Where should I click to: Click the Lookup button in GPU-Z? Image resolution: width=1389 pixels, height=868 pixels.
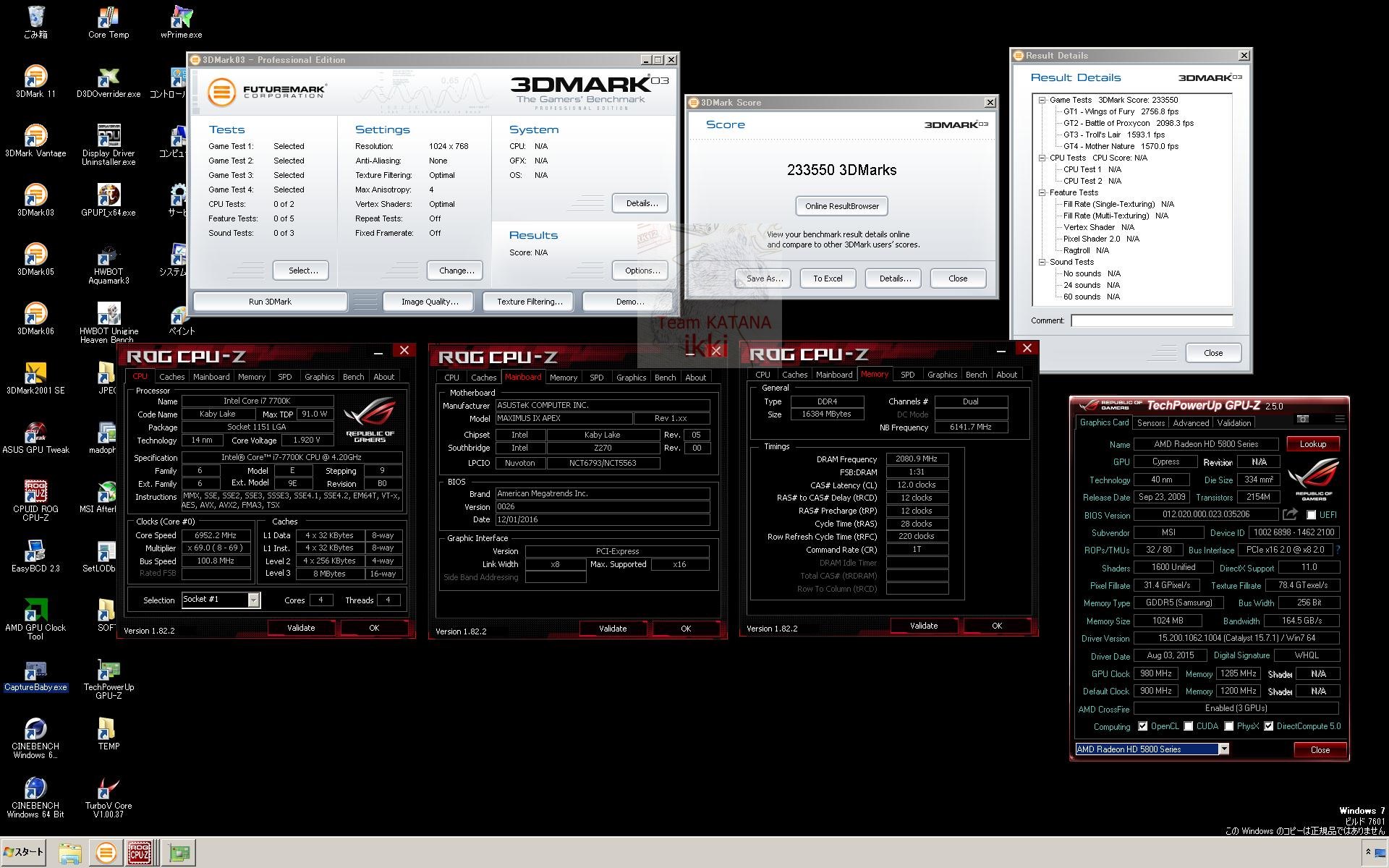[1312, 444]
